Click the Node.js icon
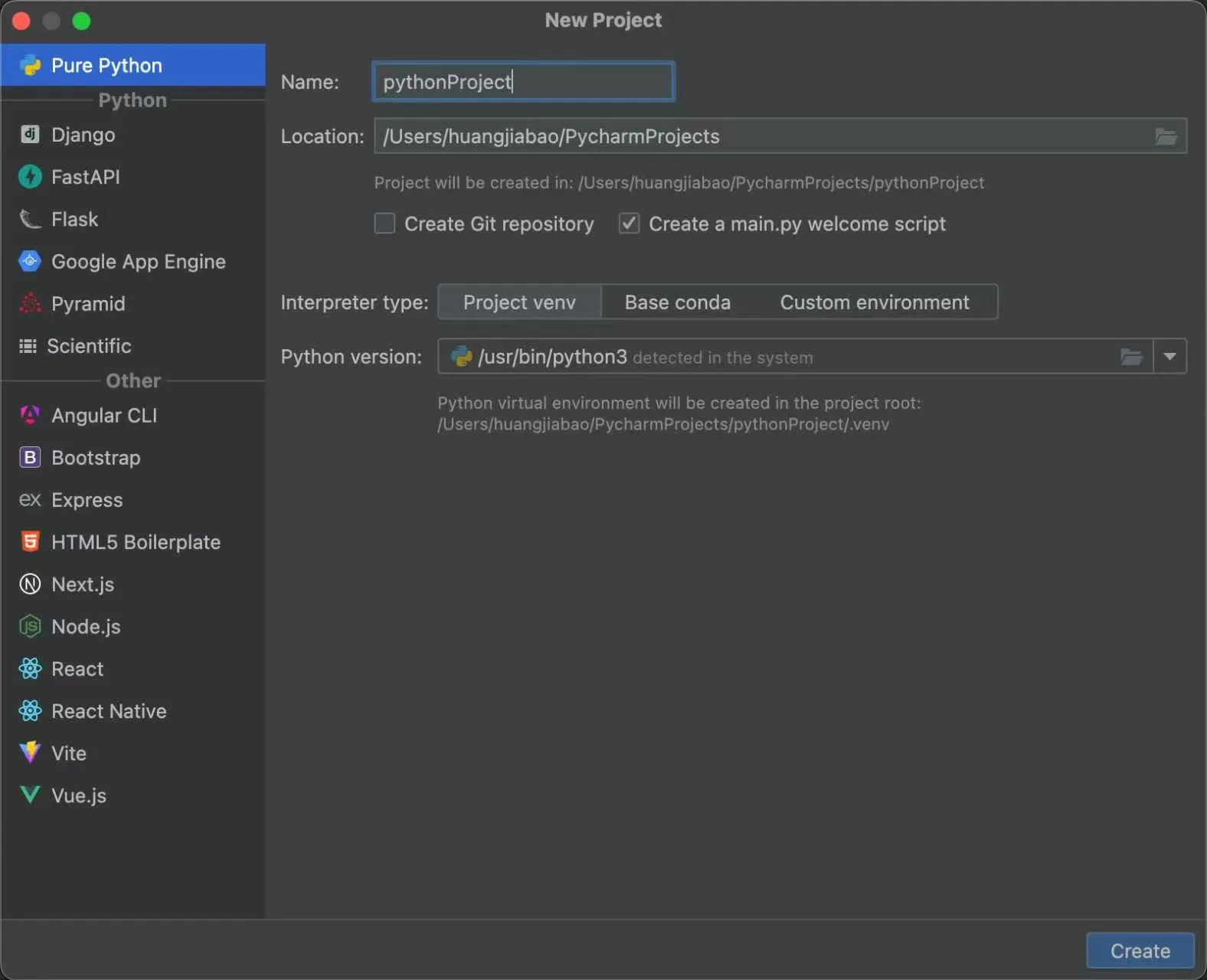Image resolution: width=1207 pixels, height=980 pixels. tap(30, 626)
